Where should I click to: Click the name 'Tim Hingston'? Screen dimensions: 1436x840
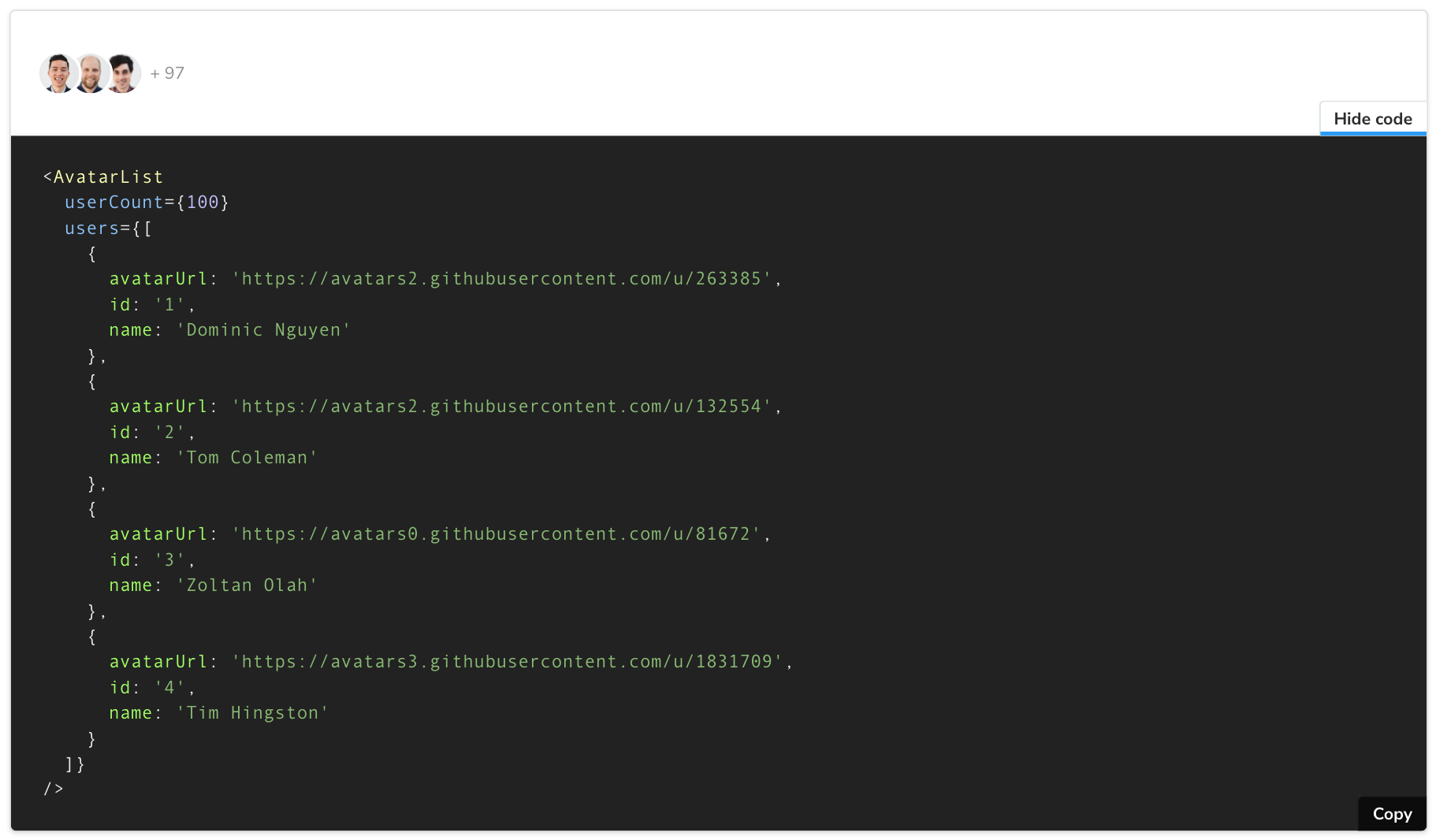coord(252,712)
